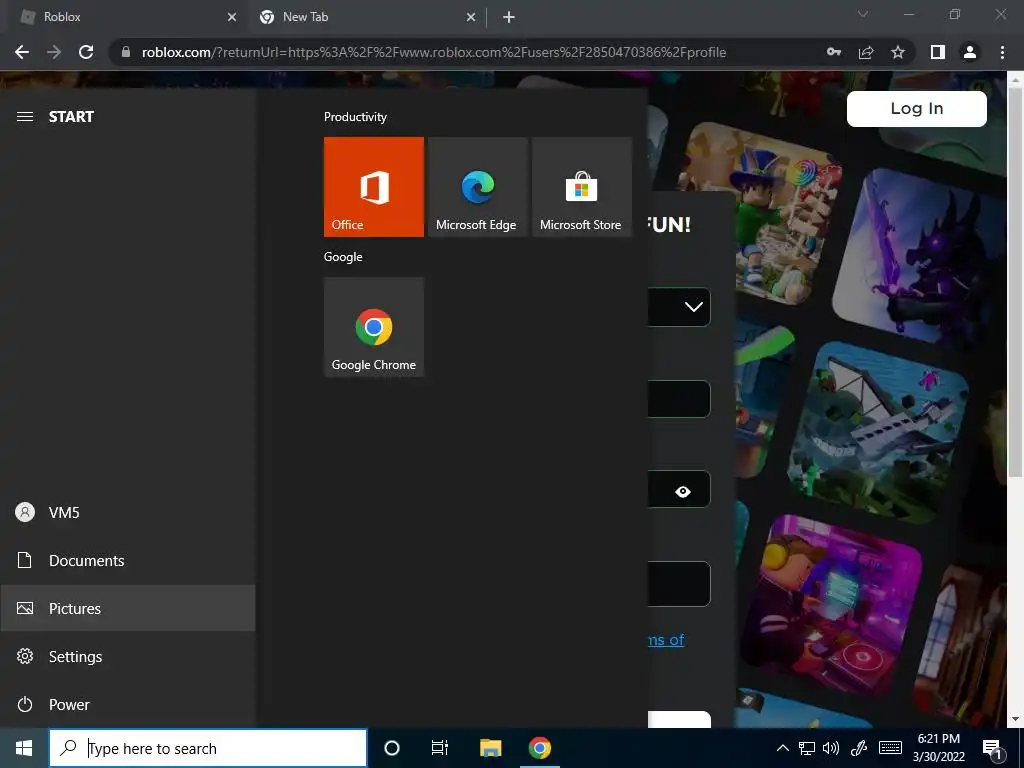Open the Windows Ink pen tray icon
Image resolution: width=1024 pixels, height=768 pixels.
click(858, 748)
